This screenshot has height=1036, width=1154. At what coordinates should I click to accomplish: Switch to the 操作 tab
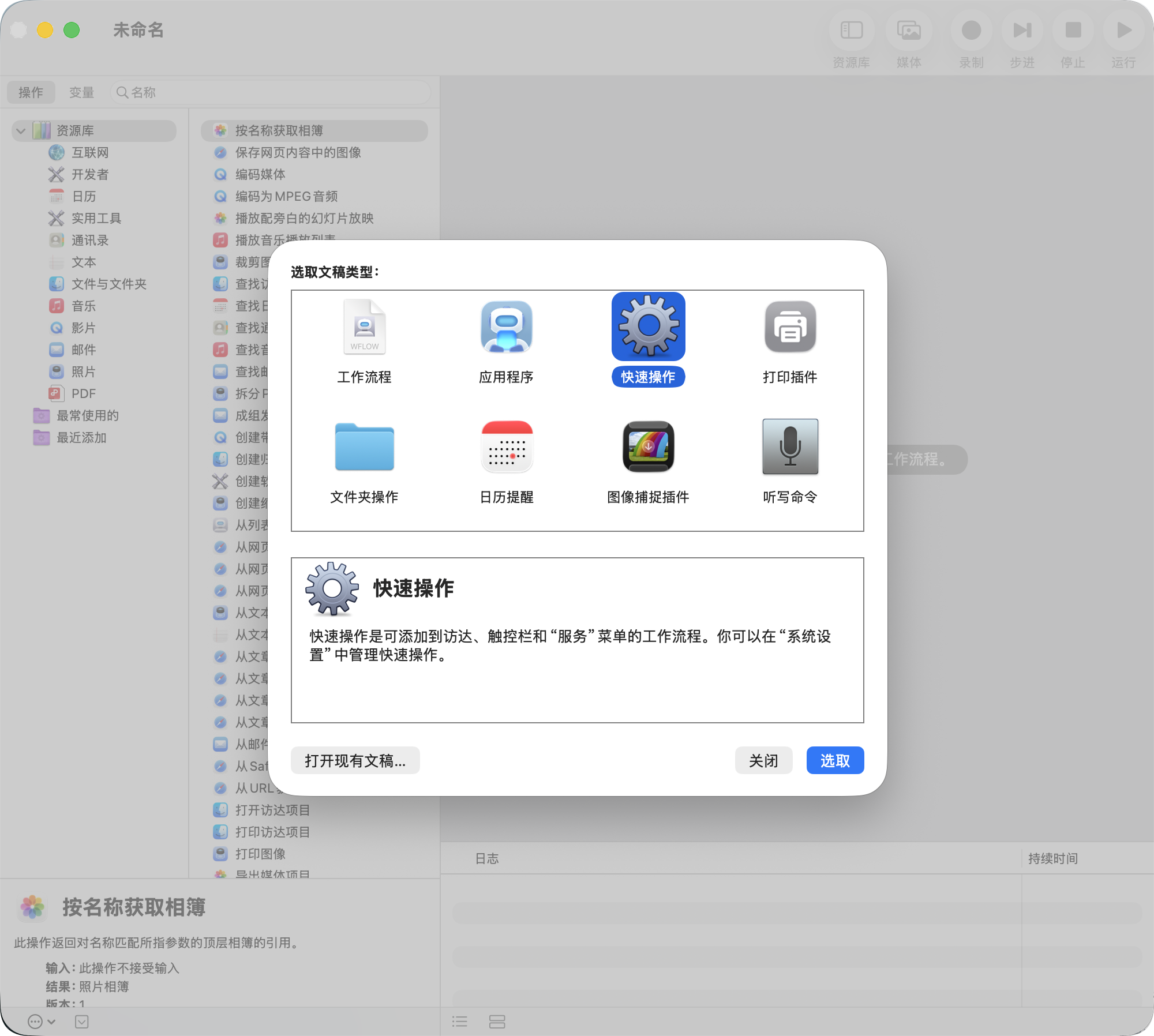click(31, 92)
